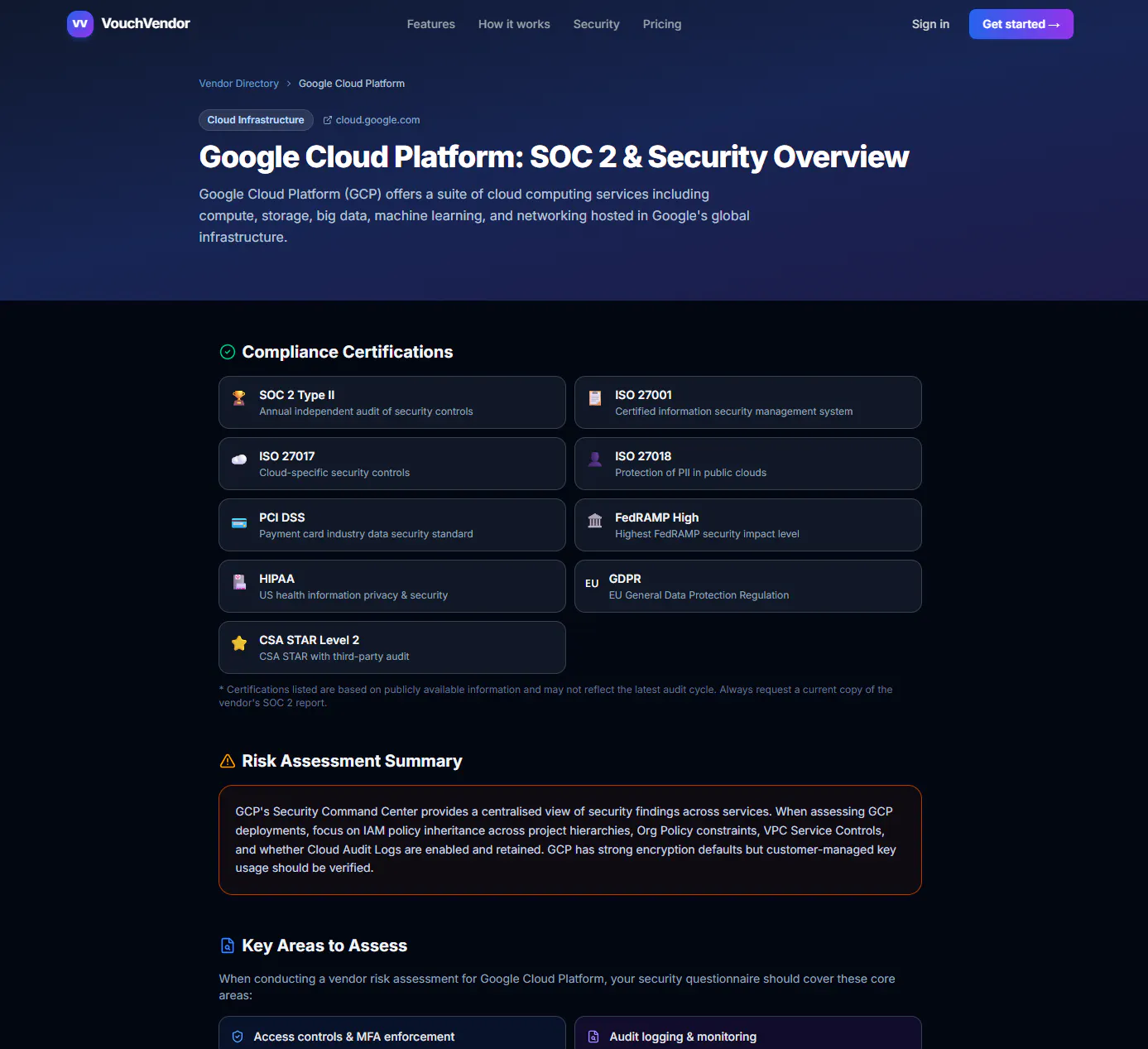Click the main page title heading
This screenshot has width=1148, height=1049.
(555, 157)
